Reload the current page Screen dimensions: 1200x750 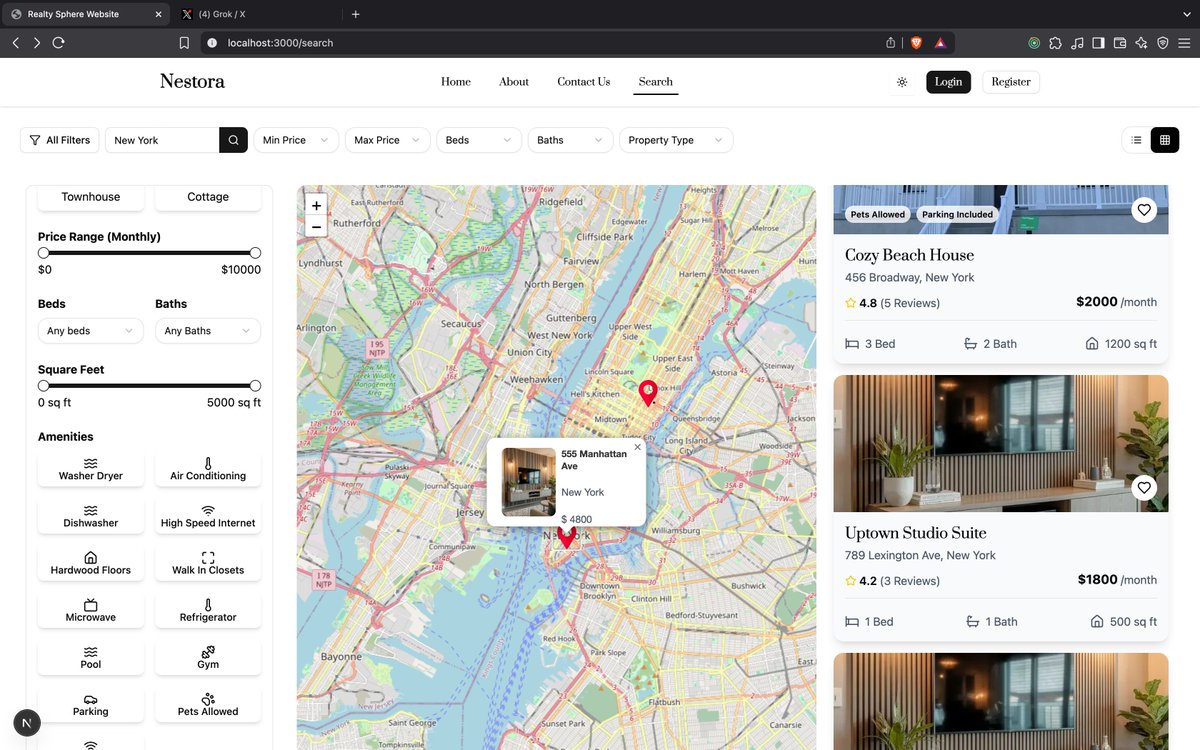click(x=59, y=43)
